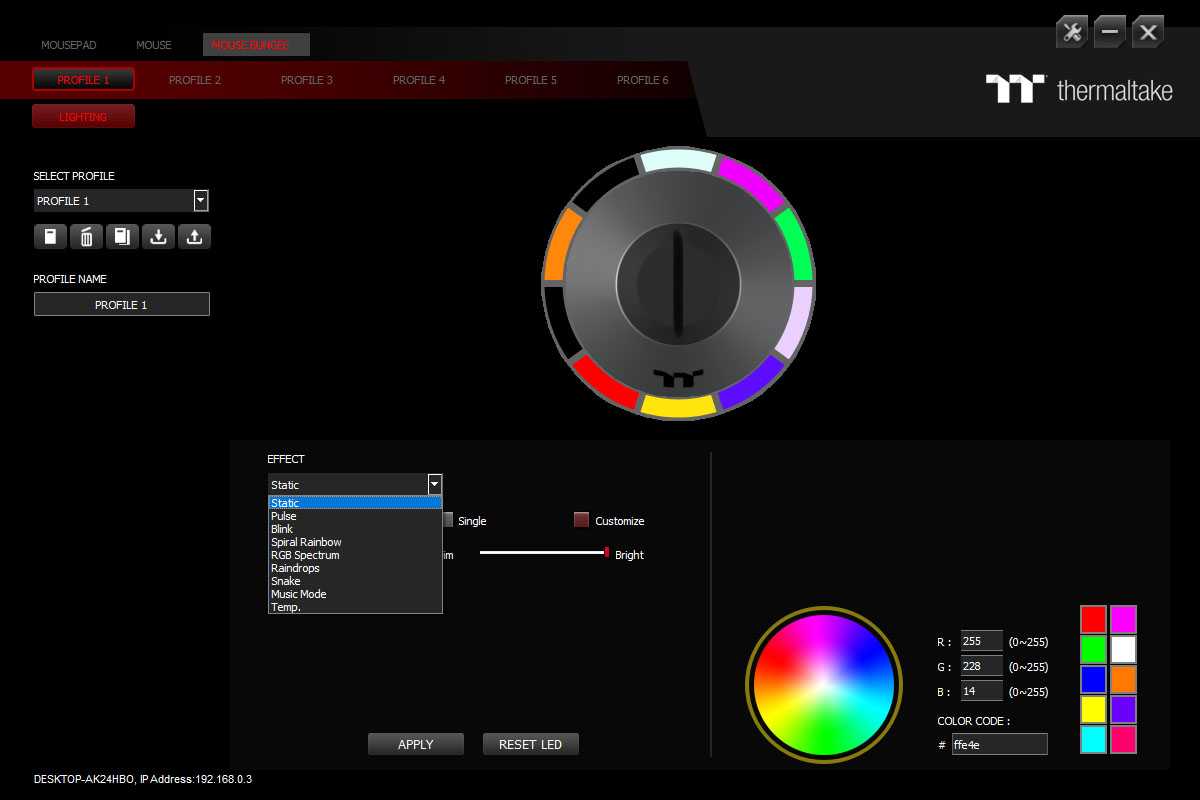Pick Music Mode in the effect list

click(x=298, y=594)
